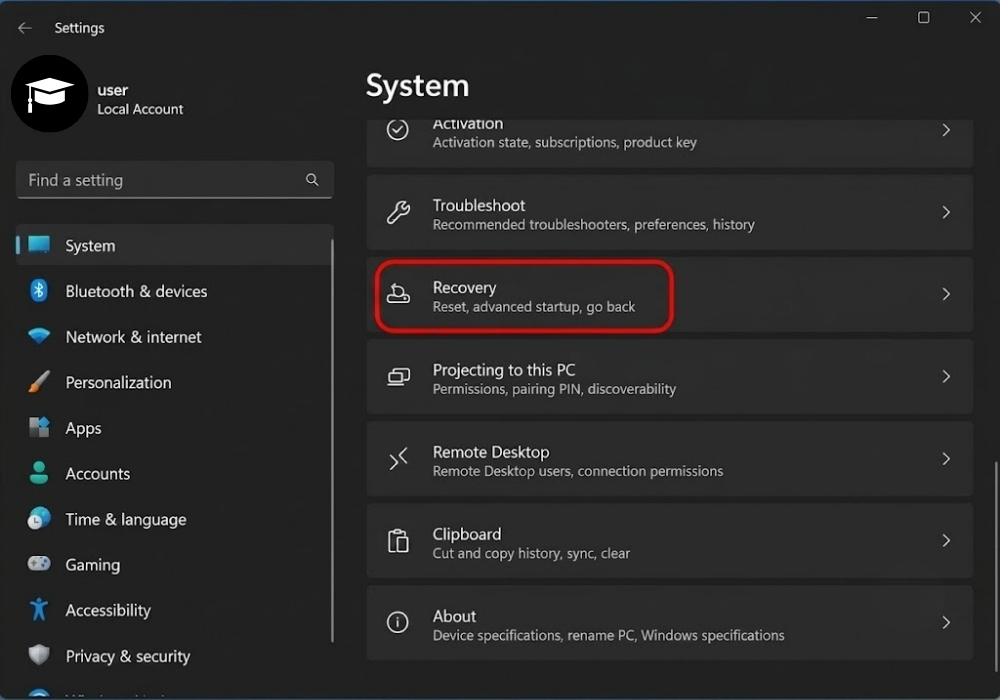Open the Troubleshoot settings title
The width and height of the screenshot is (1000, 700).
(x=479, y=205)
